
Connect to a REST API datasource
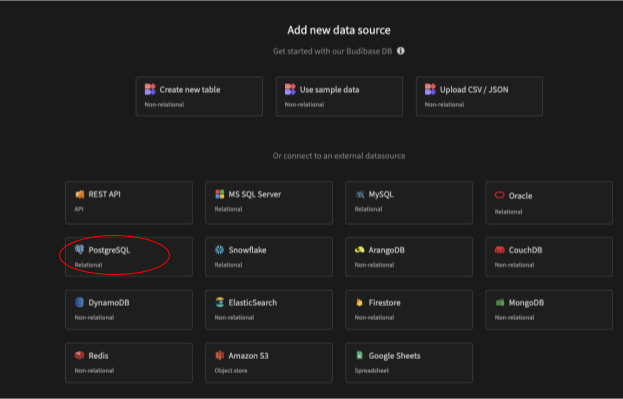click(x=129, y=203)
